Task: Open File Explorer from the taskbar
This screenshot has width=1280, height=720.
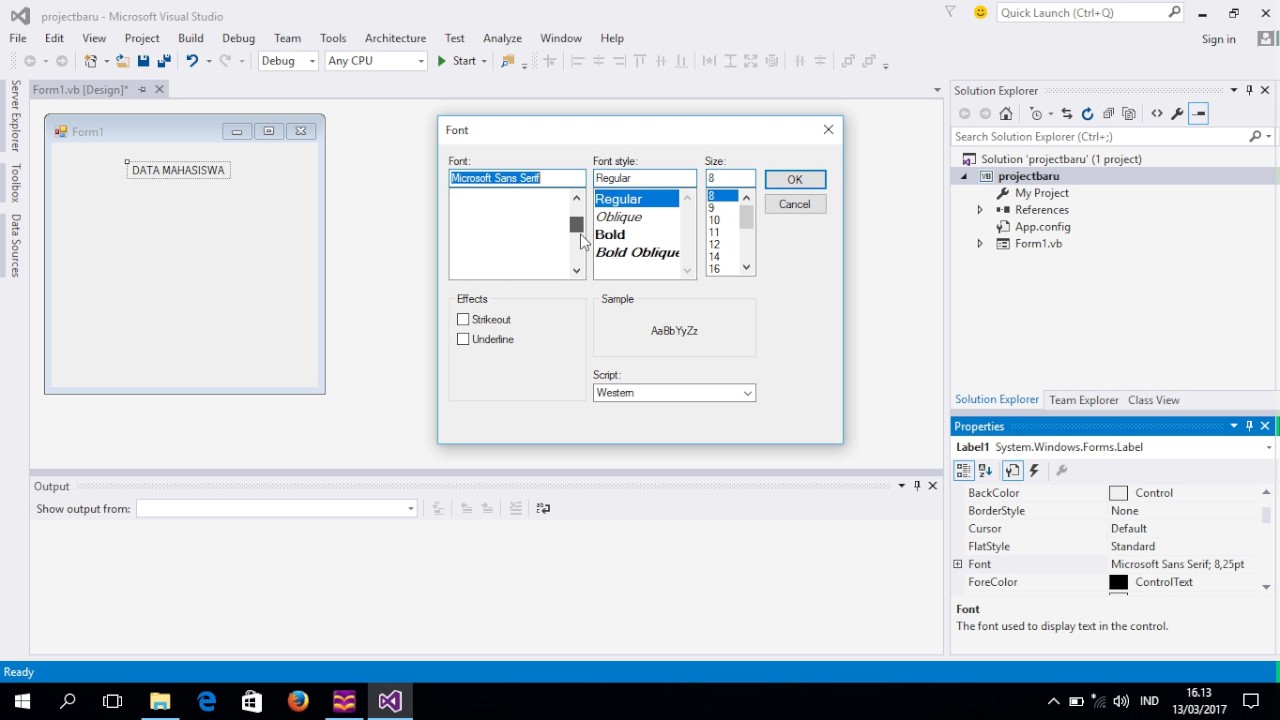Action: (x=160, y=701)
